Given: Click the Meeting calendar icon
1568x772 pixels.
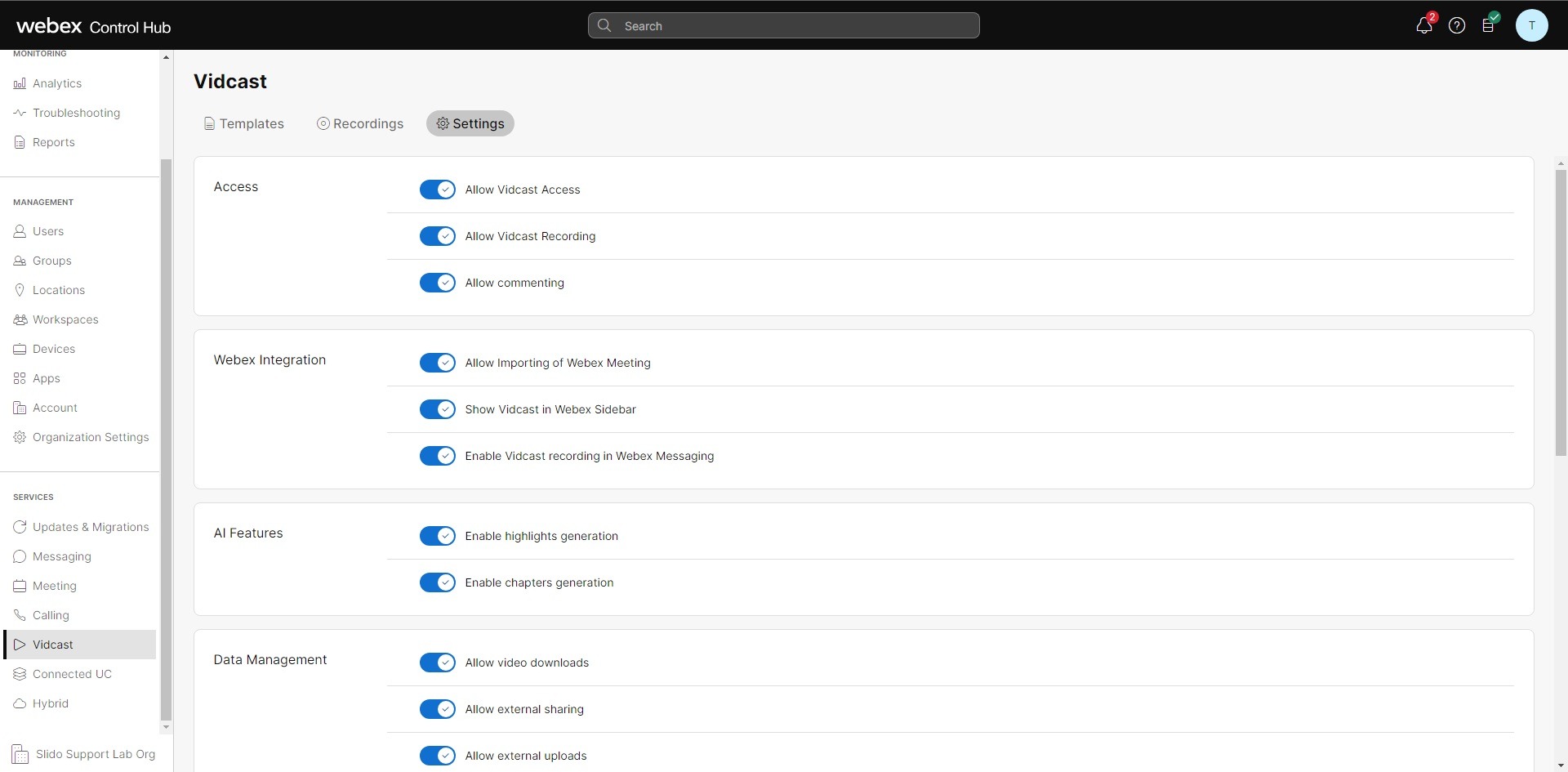Looking at the screenshot, I should pos(20,586).
